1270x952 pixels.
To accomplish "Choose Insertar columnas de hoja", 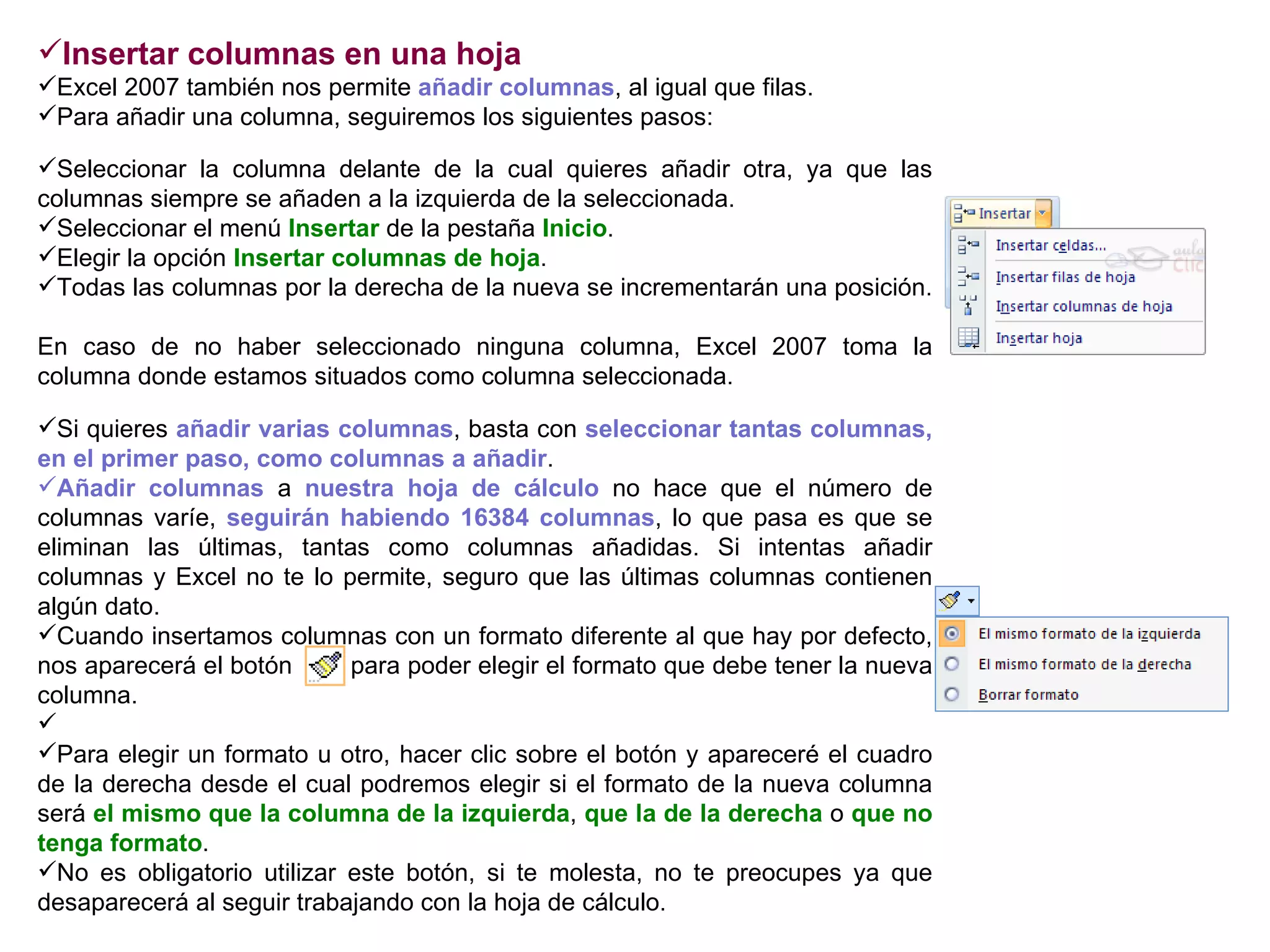I will [1084, 307].
